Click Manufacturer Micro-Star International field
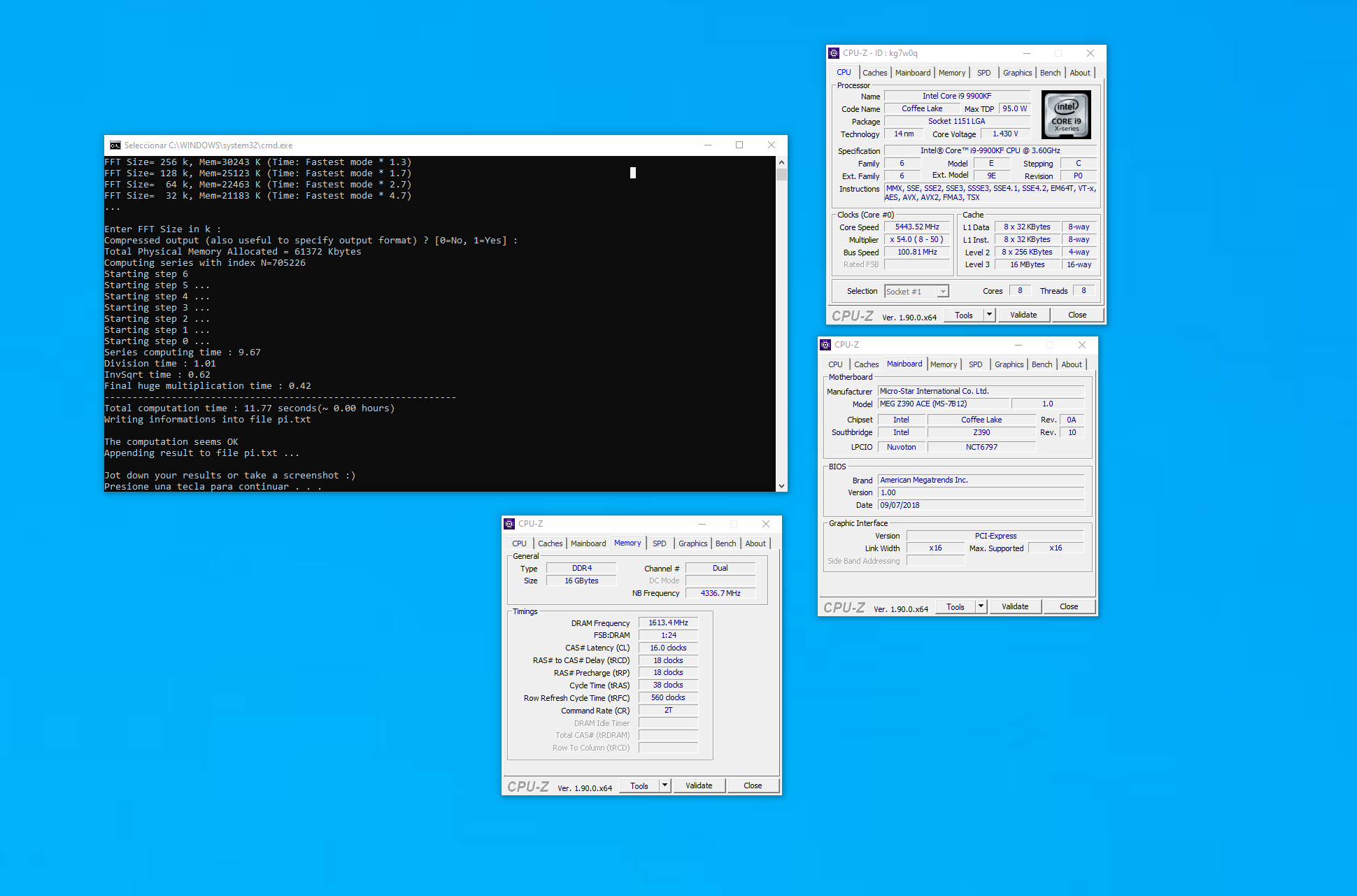The height and width of the screenshot is (896, 1357). 981,391
